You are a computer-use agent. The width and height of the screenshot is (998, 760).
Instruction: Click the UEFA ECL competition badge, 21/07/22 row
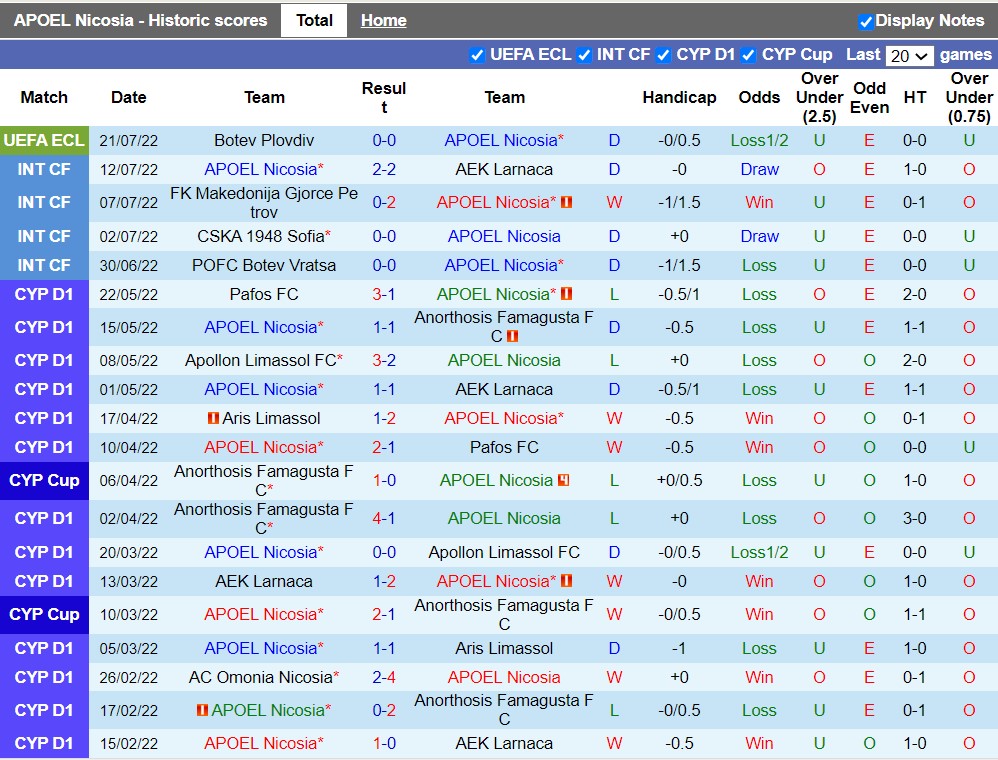44,140
